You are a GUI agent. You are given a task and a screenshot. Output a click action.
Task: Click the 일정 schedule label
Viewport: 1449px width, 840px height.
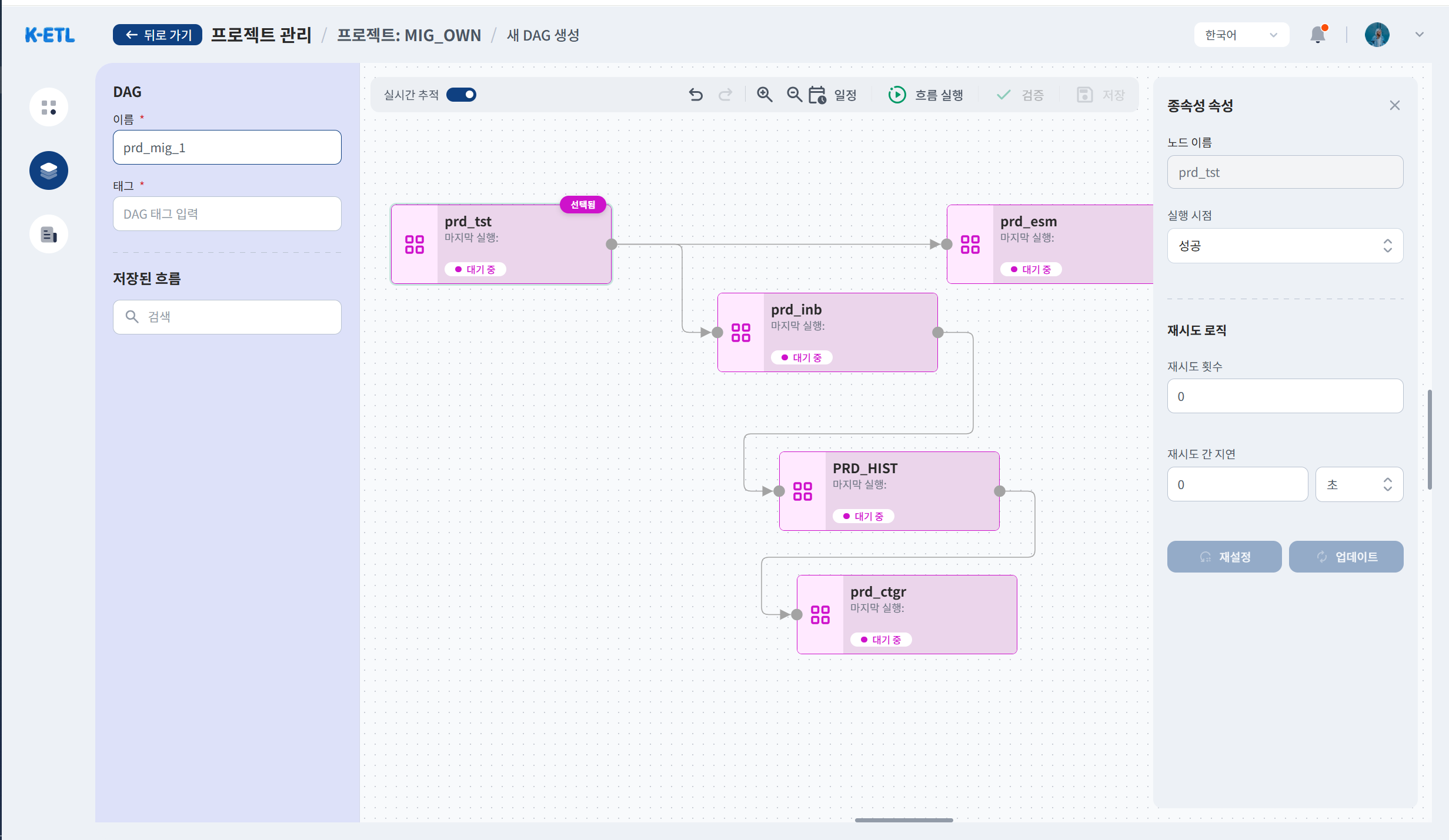coord(846,95)
